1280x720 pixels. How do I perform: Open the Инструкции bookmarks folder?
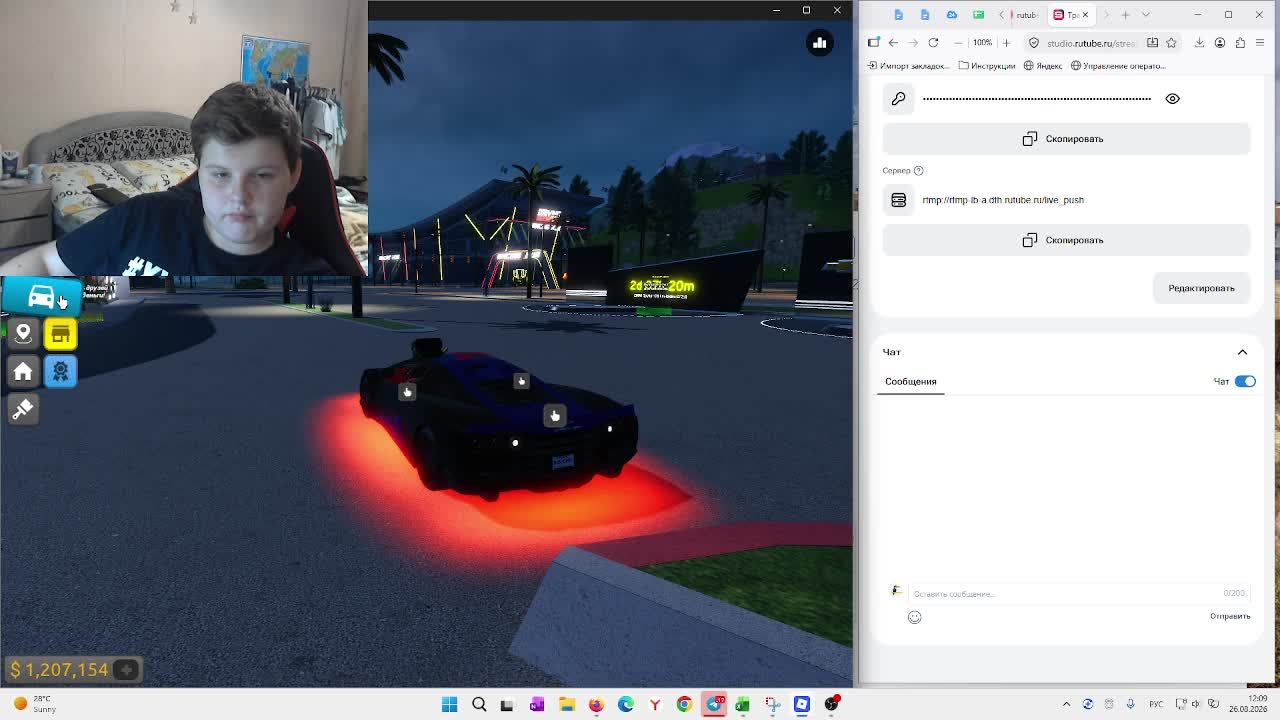click(987, 66)
